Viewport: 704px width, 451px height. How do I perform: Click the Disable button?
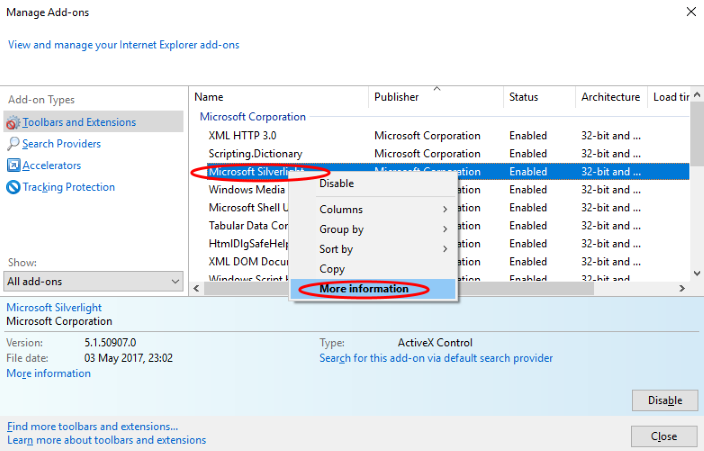665,400
